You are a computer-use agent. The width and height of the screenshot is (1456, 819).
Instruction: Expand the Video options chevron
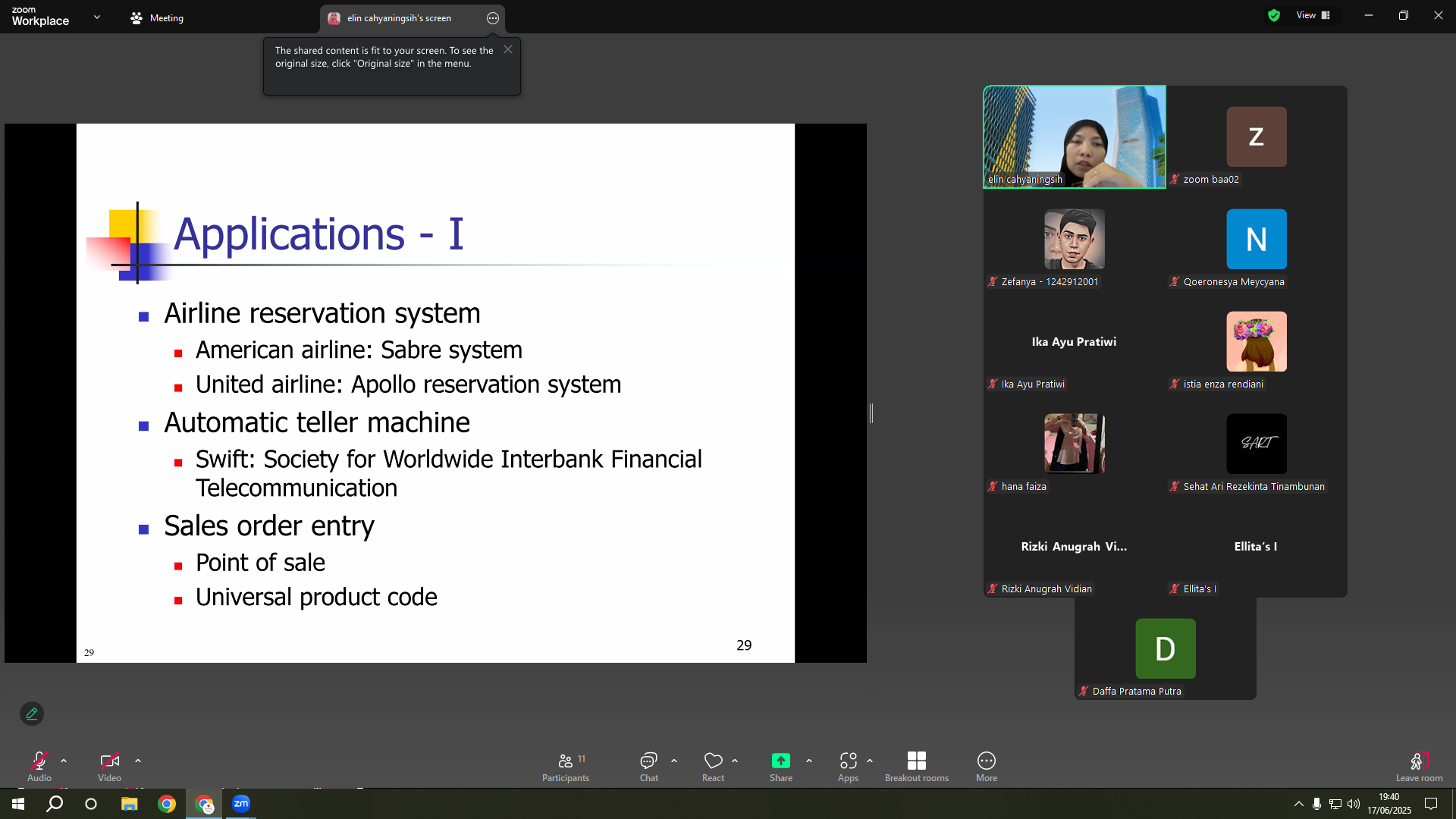pos(138,761)
